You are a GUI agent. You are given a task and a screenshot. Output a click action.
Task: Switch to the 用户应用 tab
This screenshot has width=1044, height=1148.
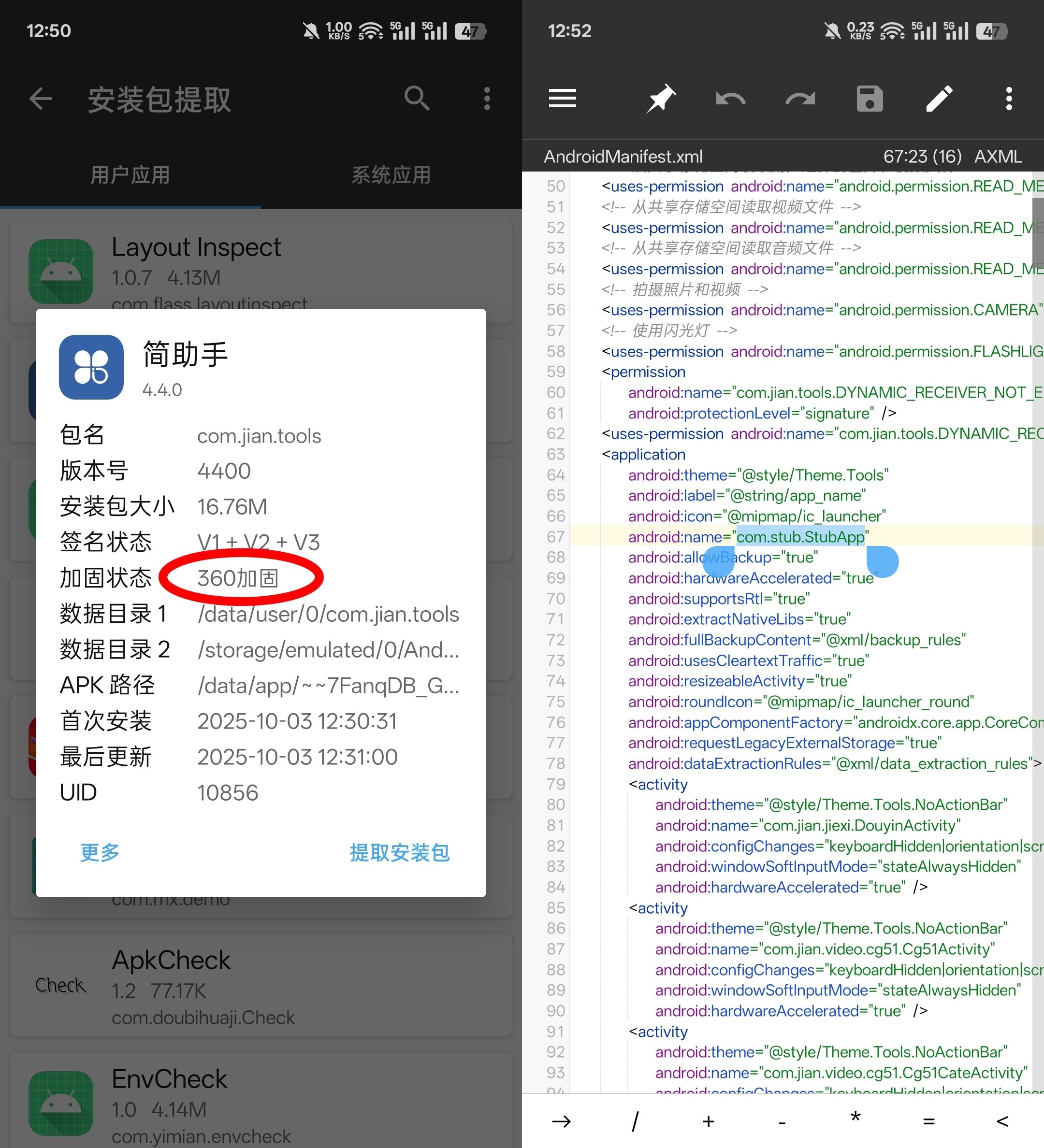[130, 175]
